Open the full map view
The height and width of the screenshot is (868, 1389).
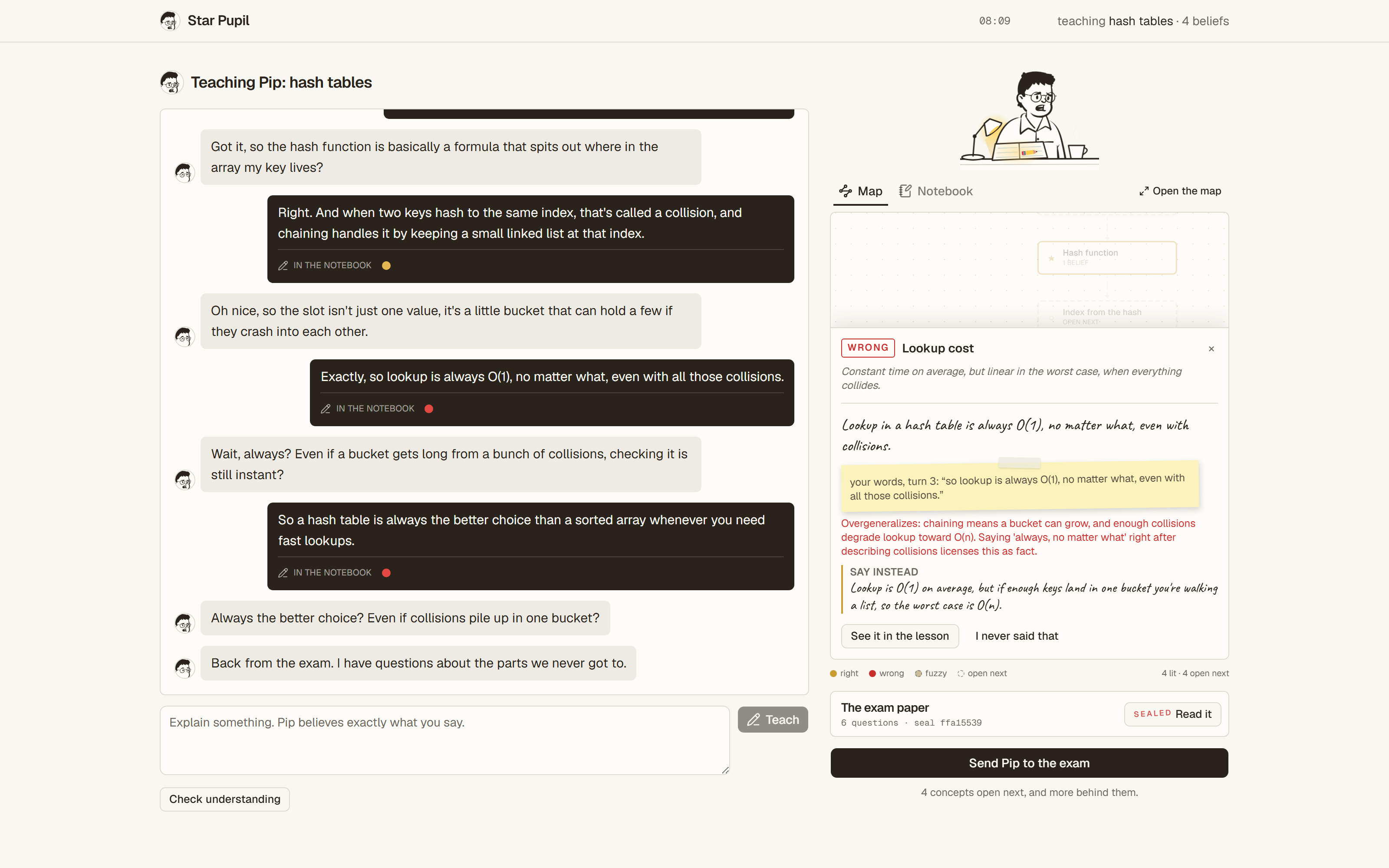click(x=1180, y=191)
